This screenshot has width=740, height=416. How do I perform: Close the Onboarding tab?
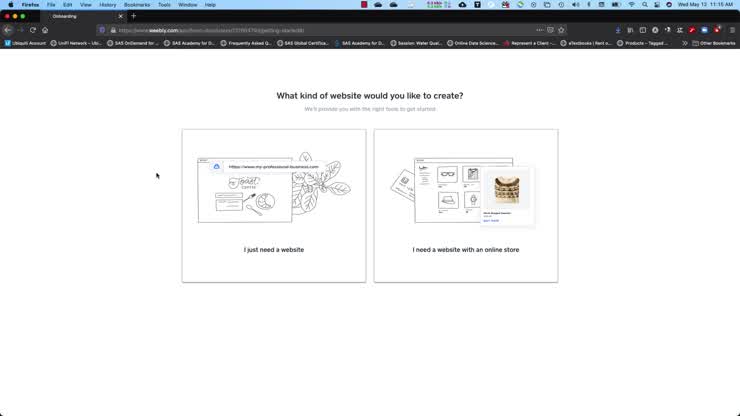tap(120, 16)
